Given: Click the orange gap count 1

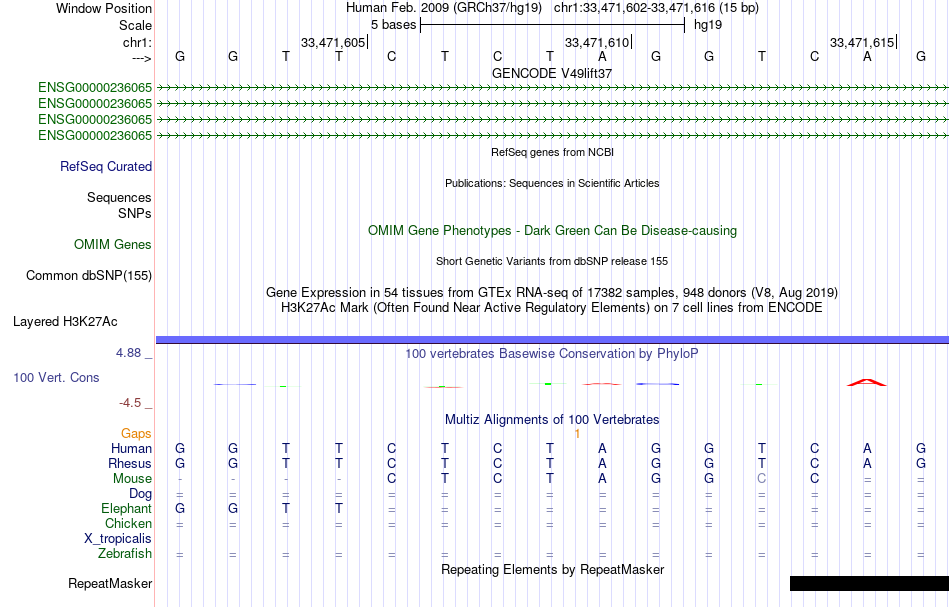Looking at the screenshot, I should pyautogui.click(x=577, y=434).
